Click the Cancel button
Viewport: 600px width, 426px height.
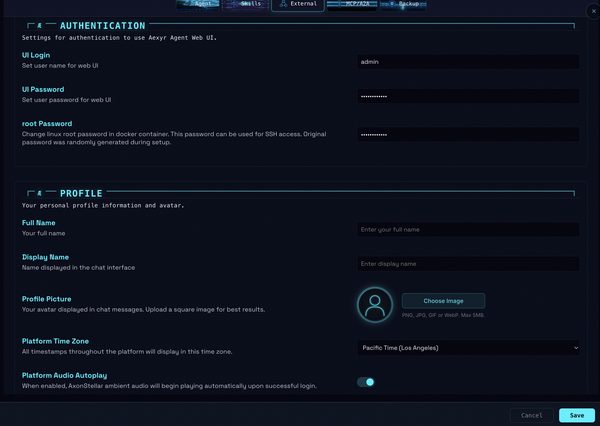[531, 415]
